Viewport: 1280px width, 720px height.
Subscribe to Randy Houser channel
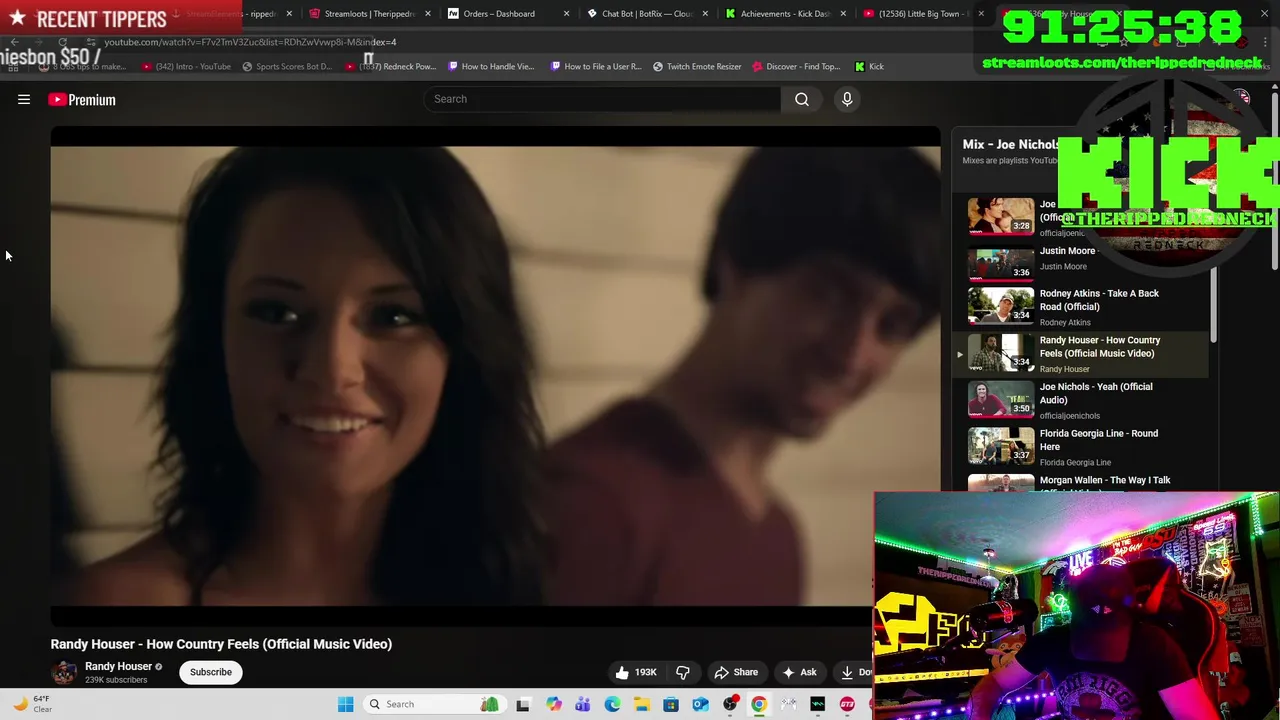point(211,672)
